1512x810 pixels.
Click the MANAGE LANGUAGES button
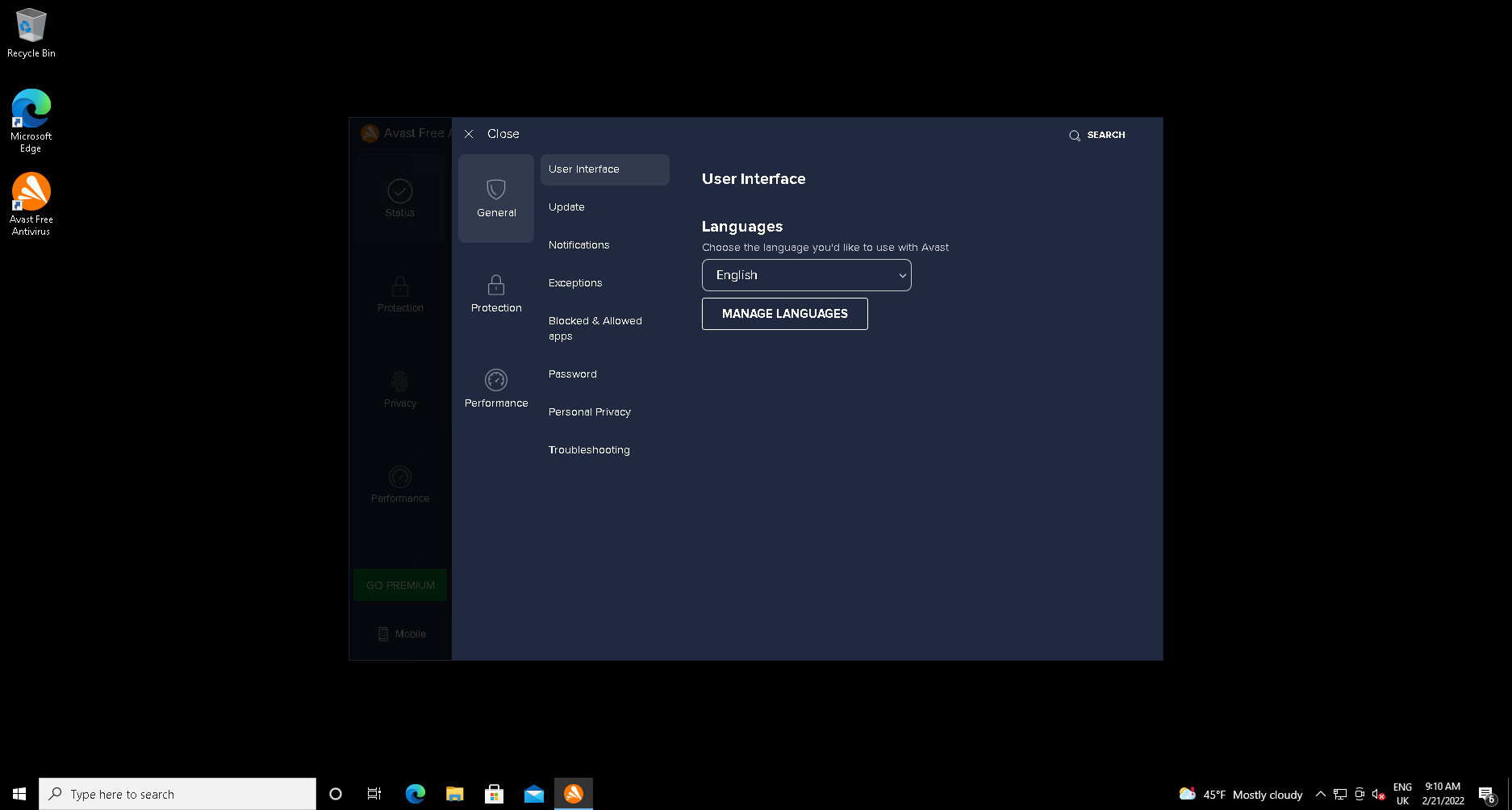(785, 314)
